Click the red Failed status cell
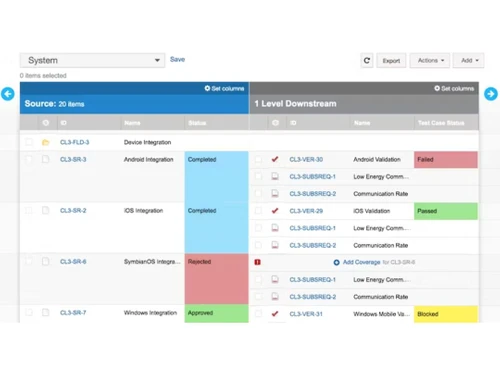This screenshot has height=375, width=500. click(x=446, y=159)
